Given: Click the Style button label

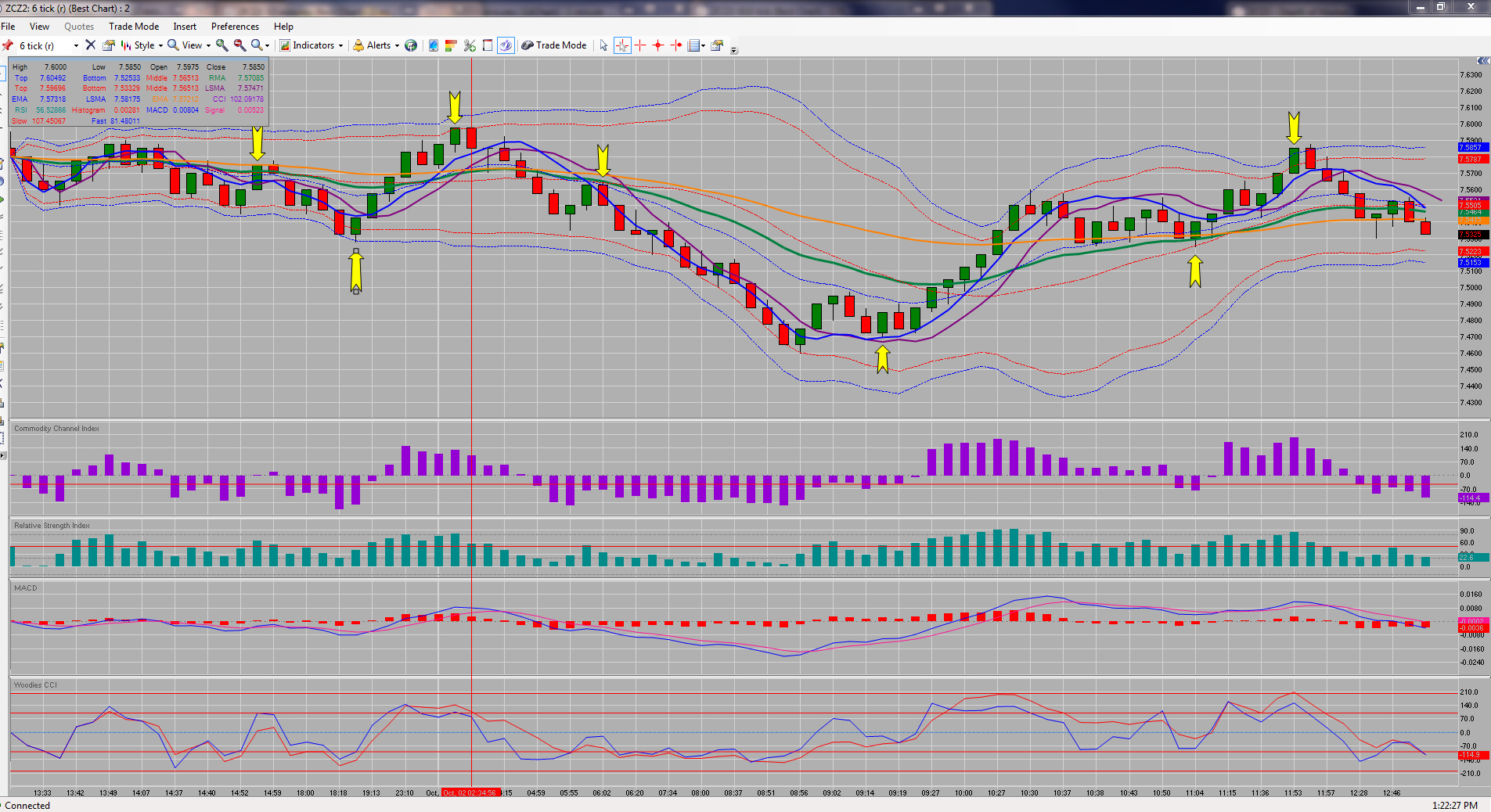Looking at the screenshot, I should (x=145, y=45).
